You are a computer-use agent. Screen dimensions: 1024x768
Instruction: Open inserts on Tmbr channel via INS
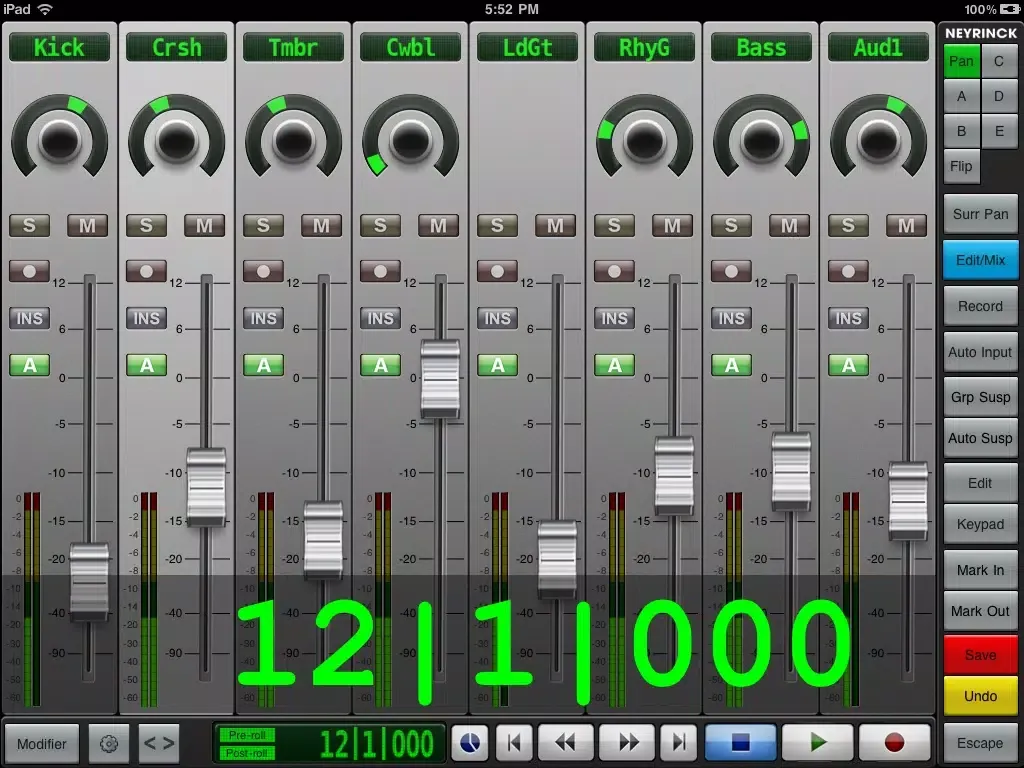pyautogui.click(x=263, y=318)
